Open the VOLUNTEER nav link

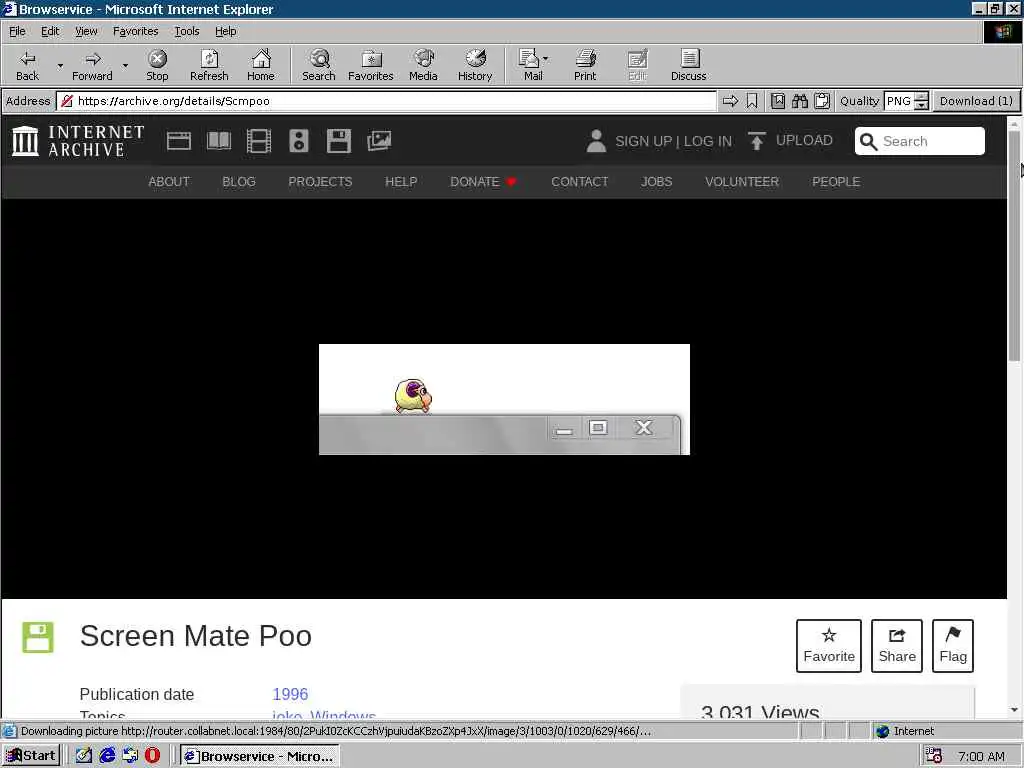pos(742,182)
